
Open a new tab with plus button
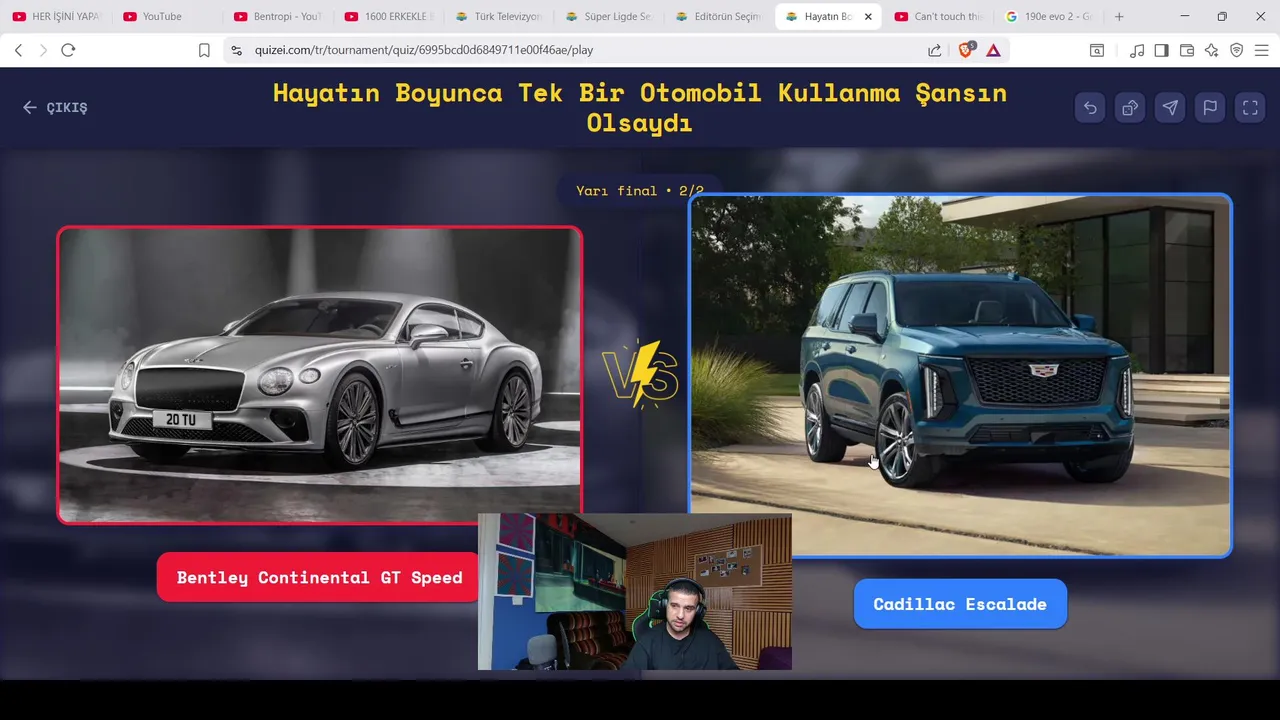1119,16
